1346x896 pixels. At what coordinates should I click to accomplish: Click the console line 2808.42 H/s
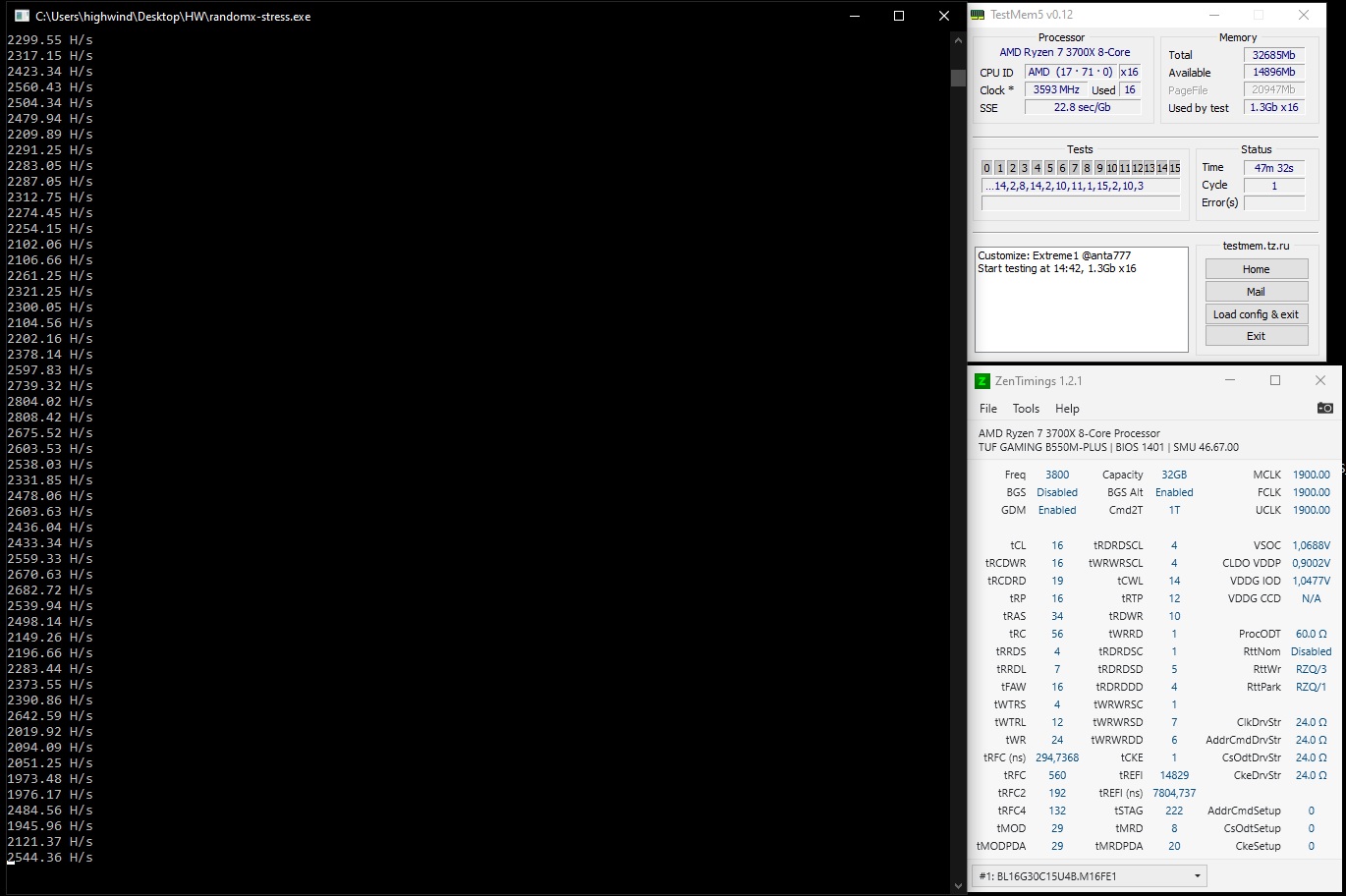[x=50, y=417]
